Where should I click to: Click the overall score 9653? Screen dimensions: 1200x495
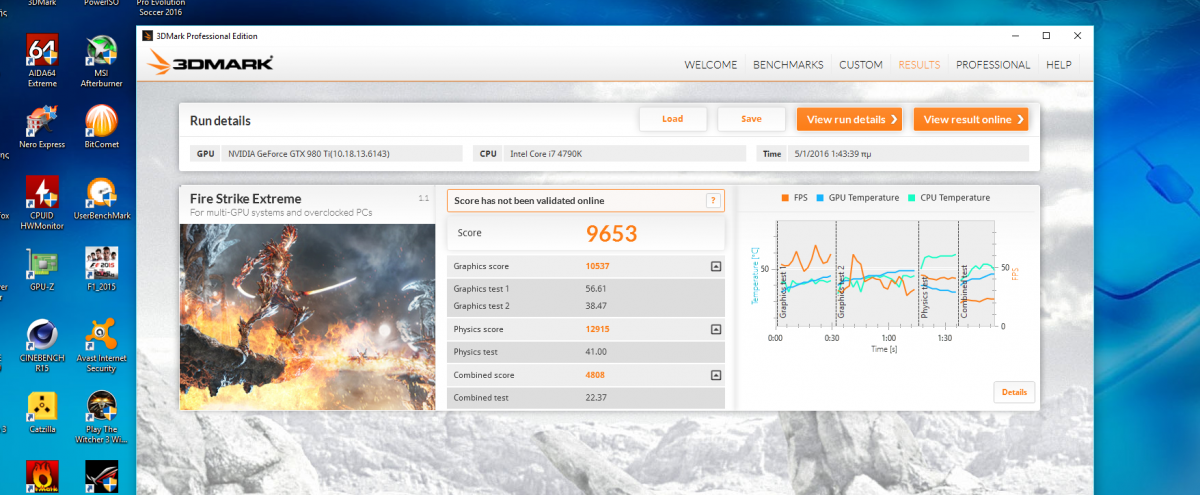pyautogui.click(x=612, y=234)
